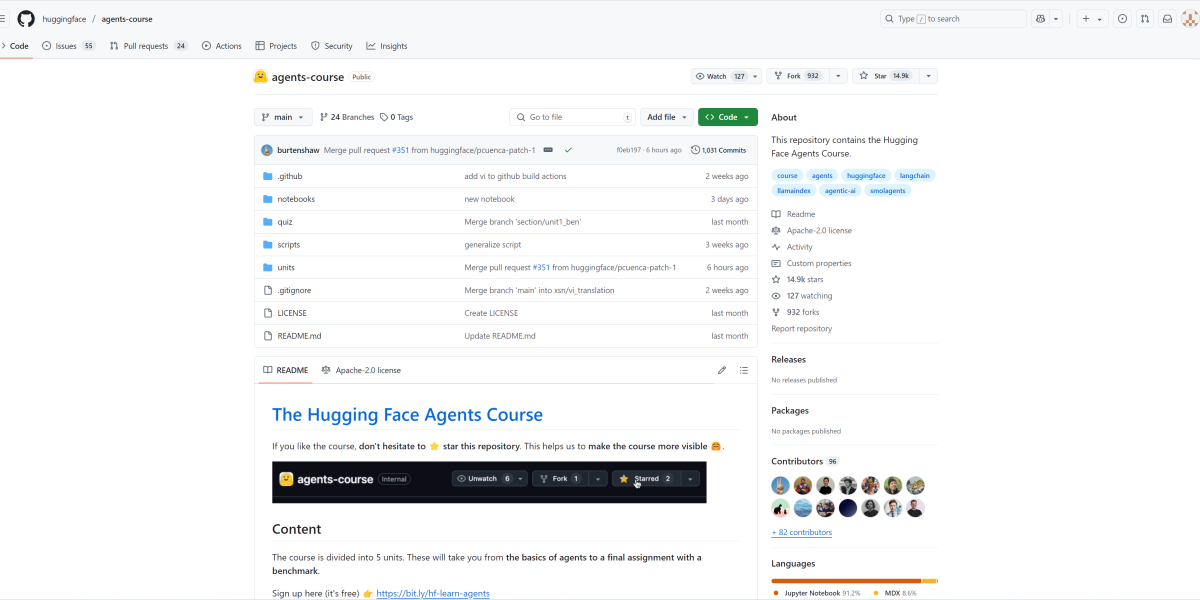1200x600 pixels.
Task: Expand the Star lists dropdown arrow
Action: coord(928,76)
